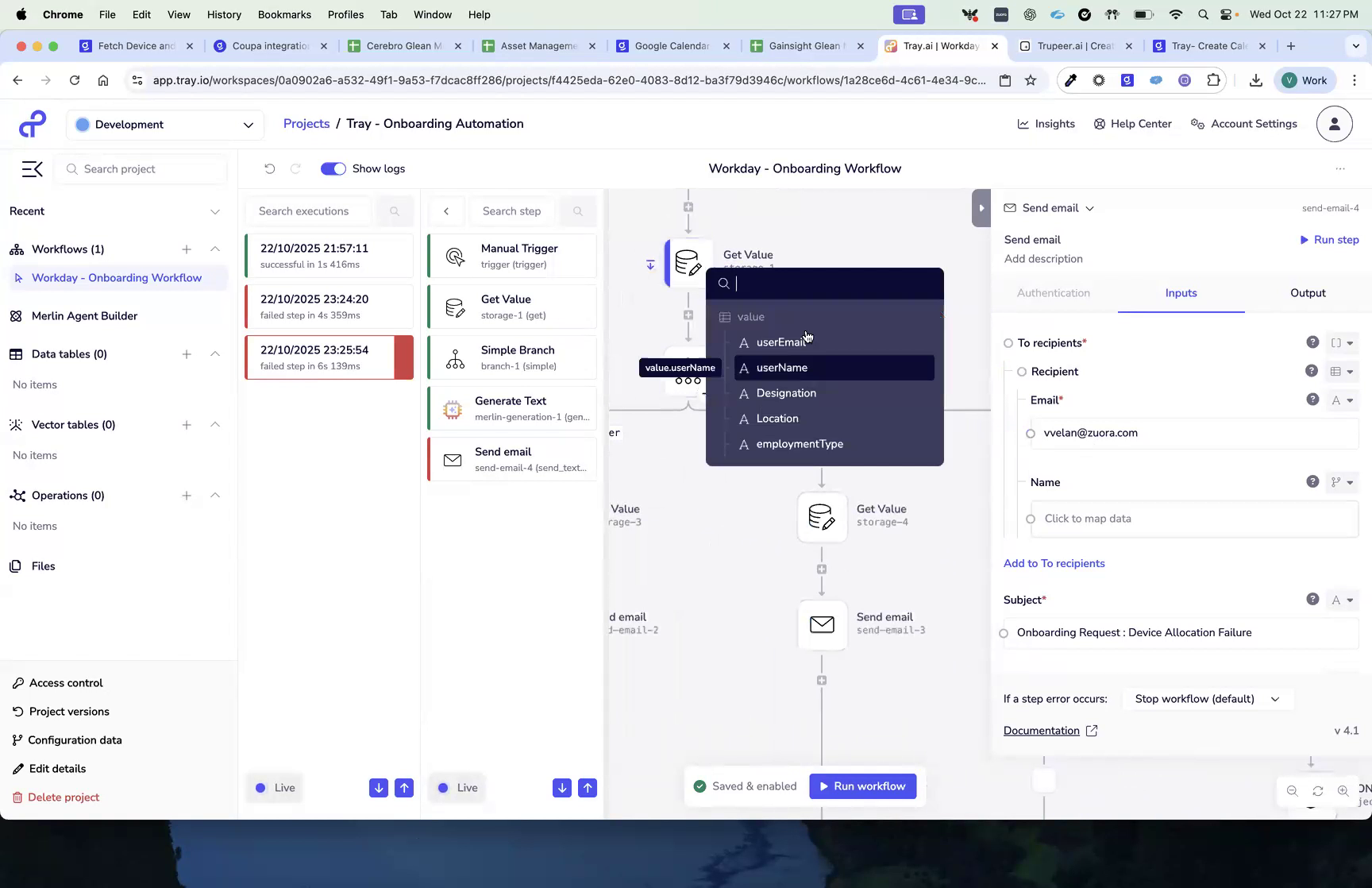Open the Documentation link
The image size is (1372, 888).
pyautogui.click(x=1042, y=731)
